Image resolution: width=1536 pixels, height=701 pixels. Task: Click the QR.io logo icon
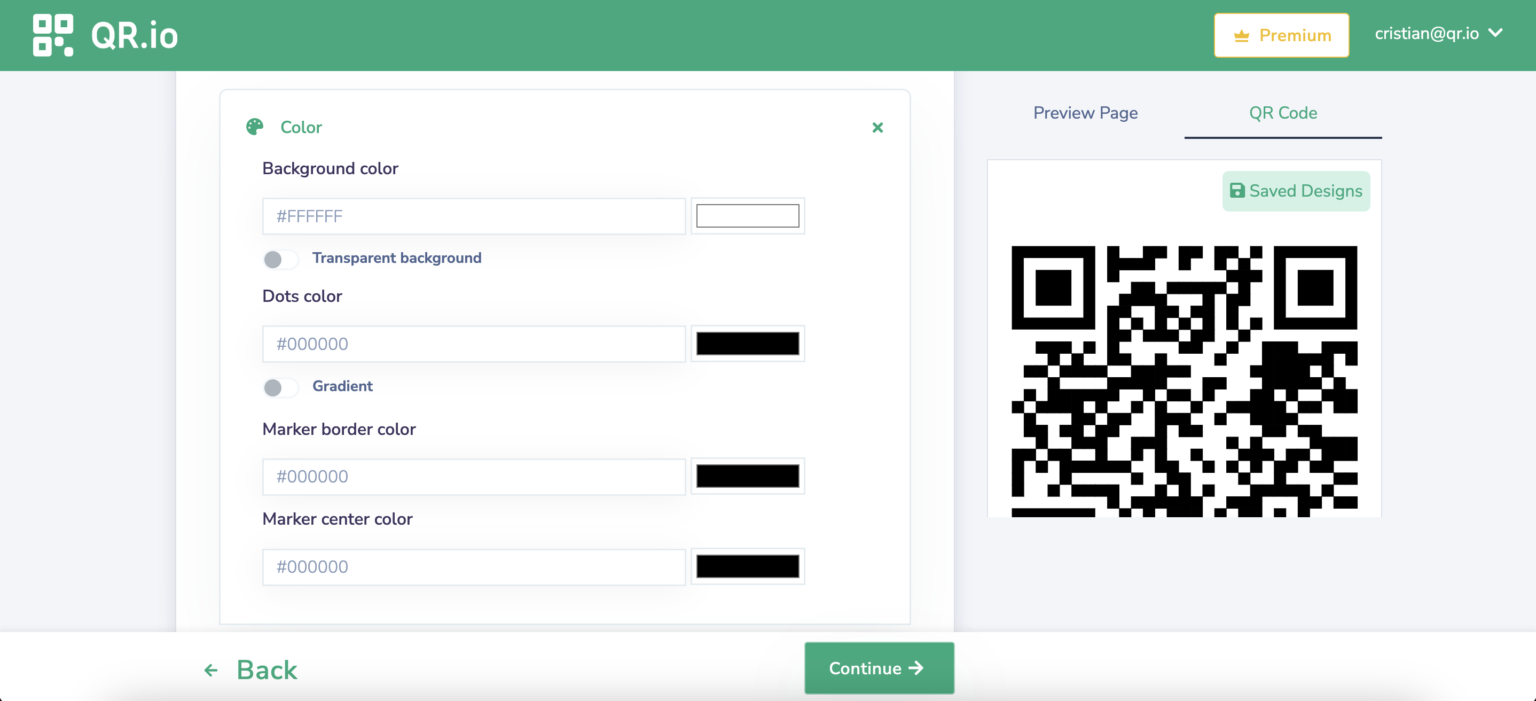coord(52,34)
